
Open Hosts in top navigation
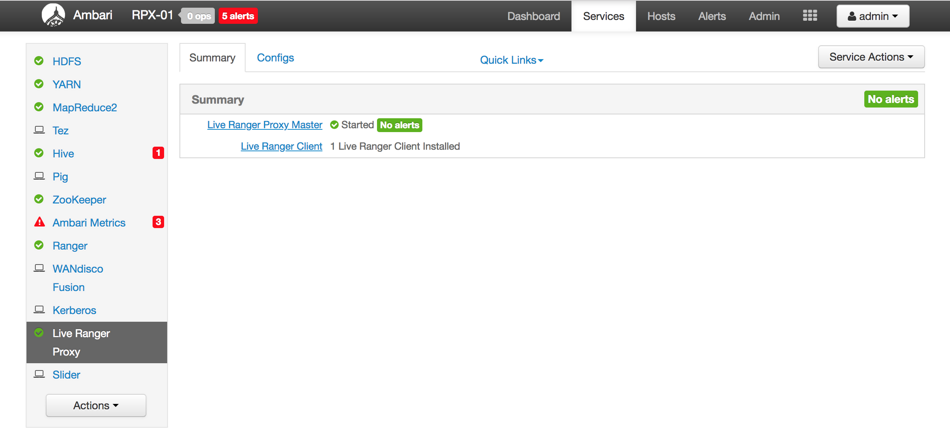pyautogui.click(x=661, y=16)
